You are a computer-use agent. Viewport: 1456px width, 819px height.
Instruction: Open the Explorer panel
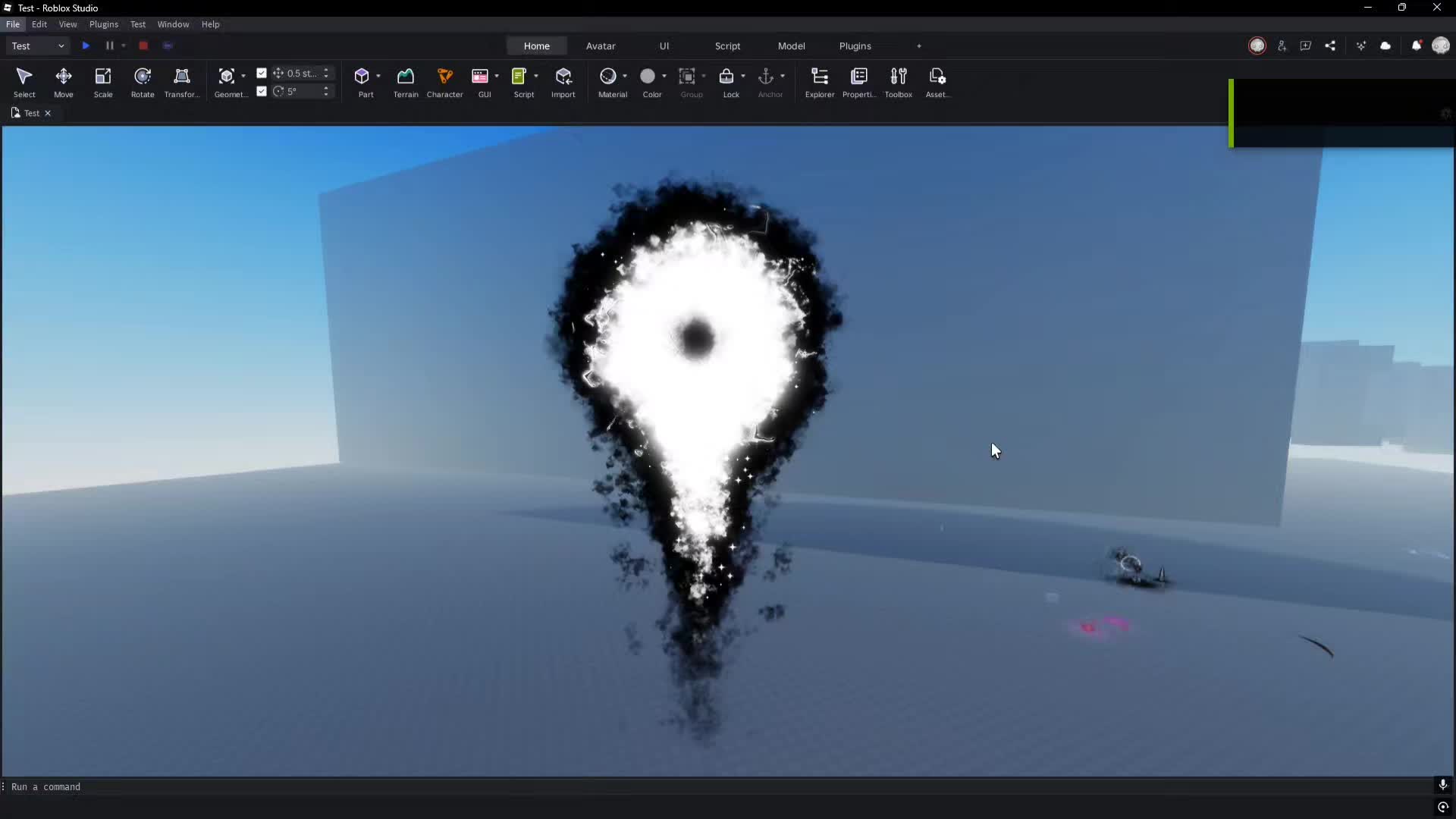(820, 83)
